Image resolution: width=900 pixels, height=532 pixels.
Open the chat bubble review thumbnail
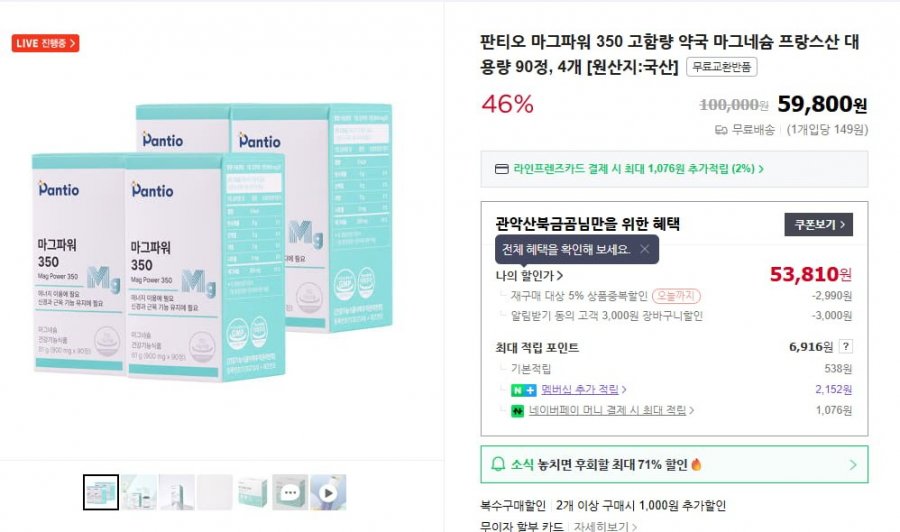coord(290,492)
